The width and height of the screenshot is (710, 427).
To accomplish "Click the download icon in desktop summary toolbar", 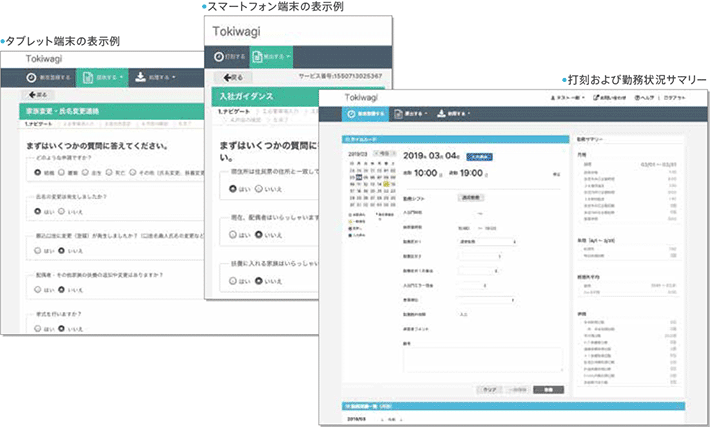I will click(x=440, y=114).
